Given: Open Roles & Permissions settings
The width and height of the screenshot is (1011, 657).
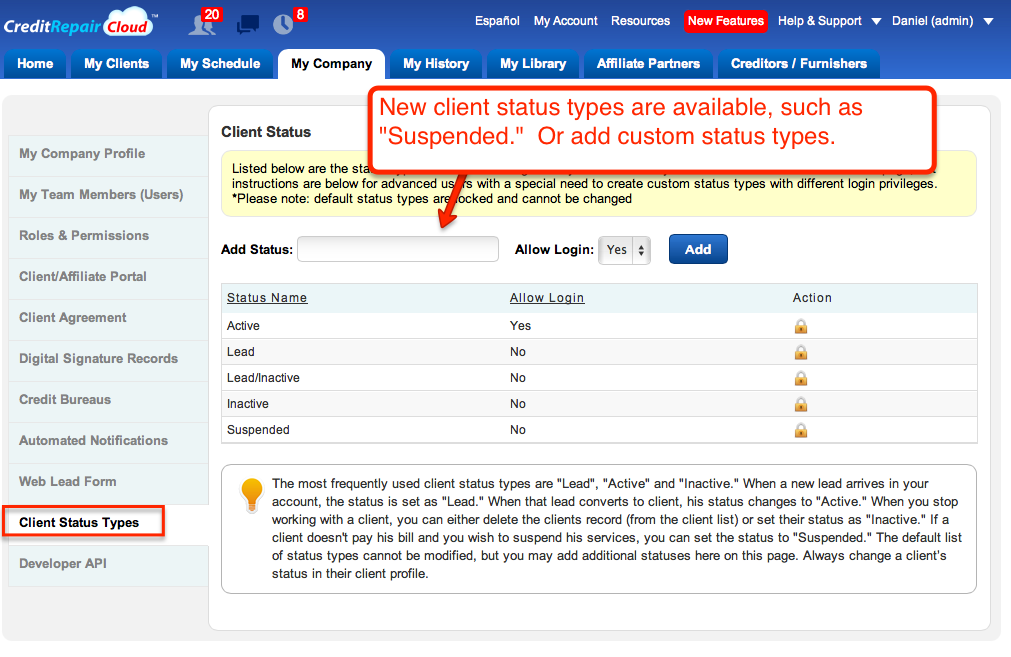Looking at the screenshot, I should coord(108,236).
